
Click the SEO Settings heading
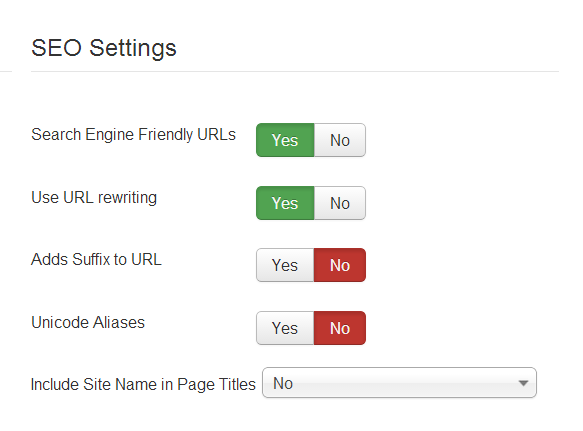coord(104,48)
